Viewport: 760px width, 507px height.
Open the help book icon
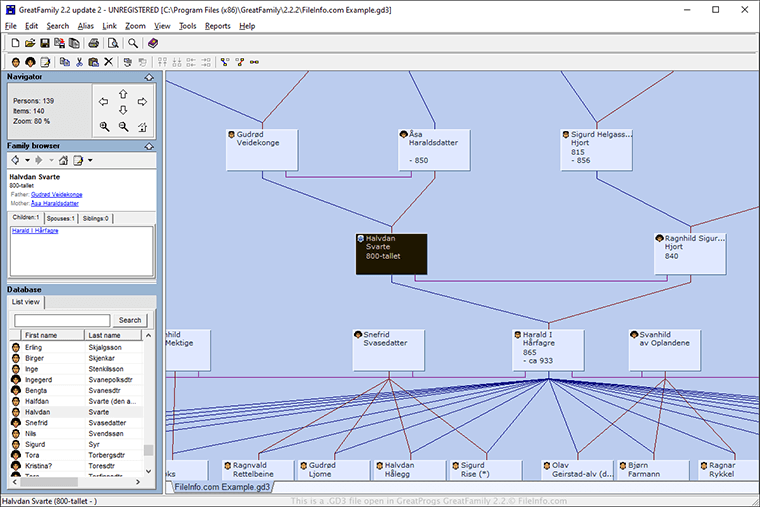[x=153, y=43]
